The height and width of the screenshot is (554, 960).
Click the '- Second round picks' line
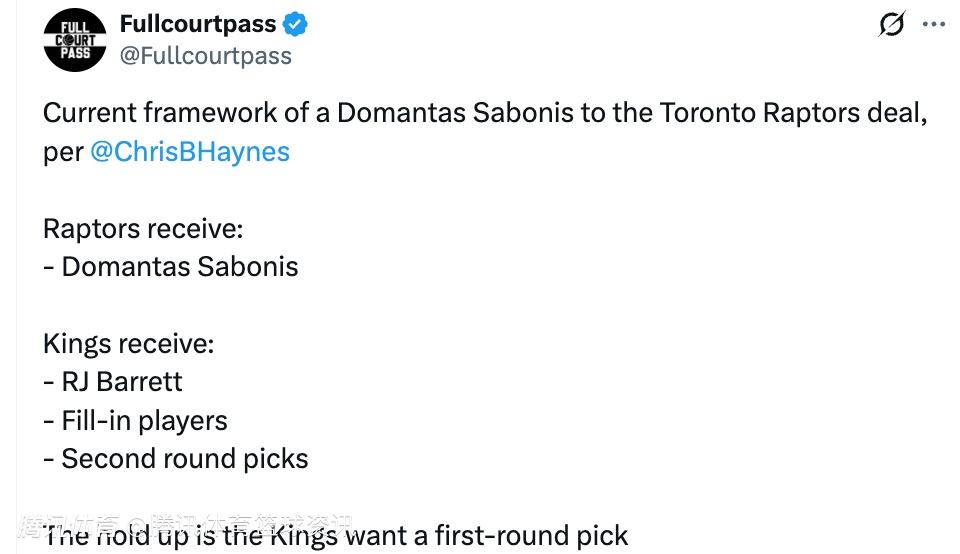[176, 458]
